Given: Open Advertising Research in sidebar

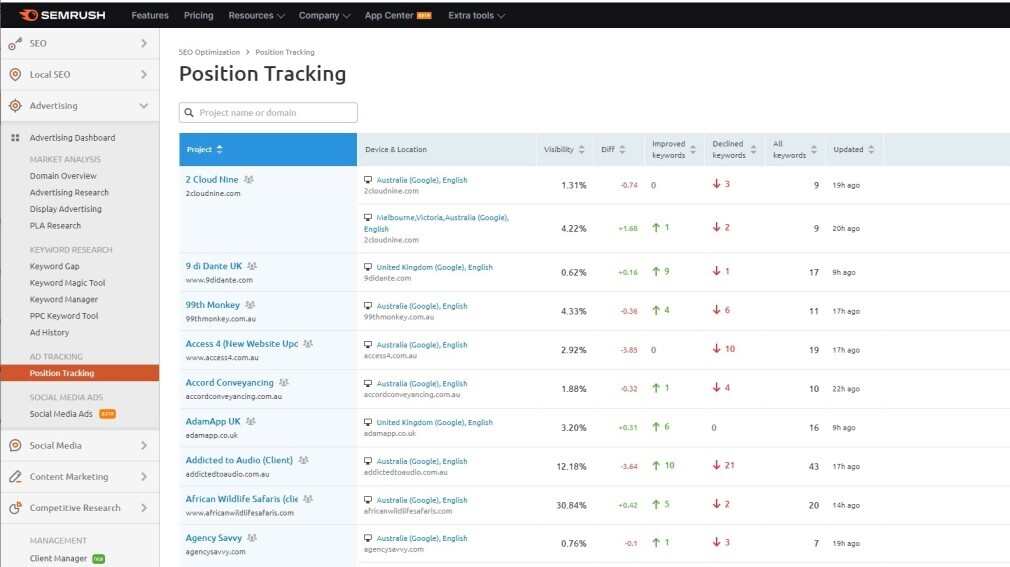Looking at the screenshot, I should [x=69, y=193].
